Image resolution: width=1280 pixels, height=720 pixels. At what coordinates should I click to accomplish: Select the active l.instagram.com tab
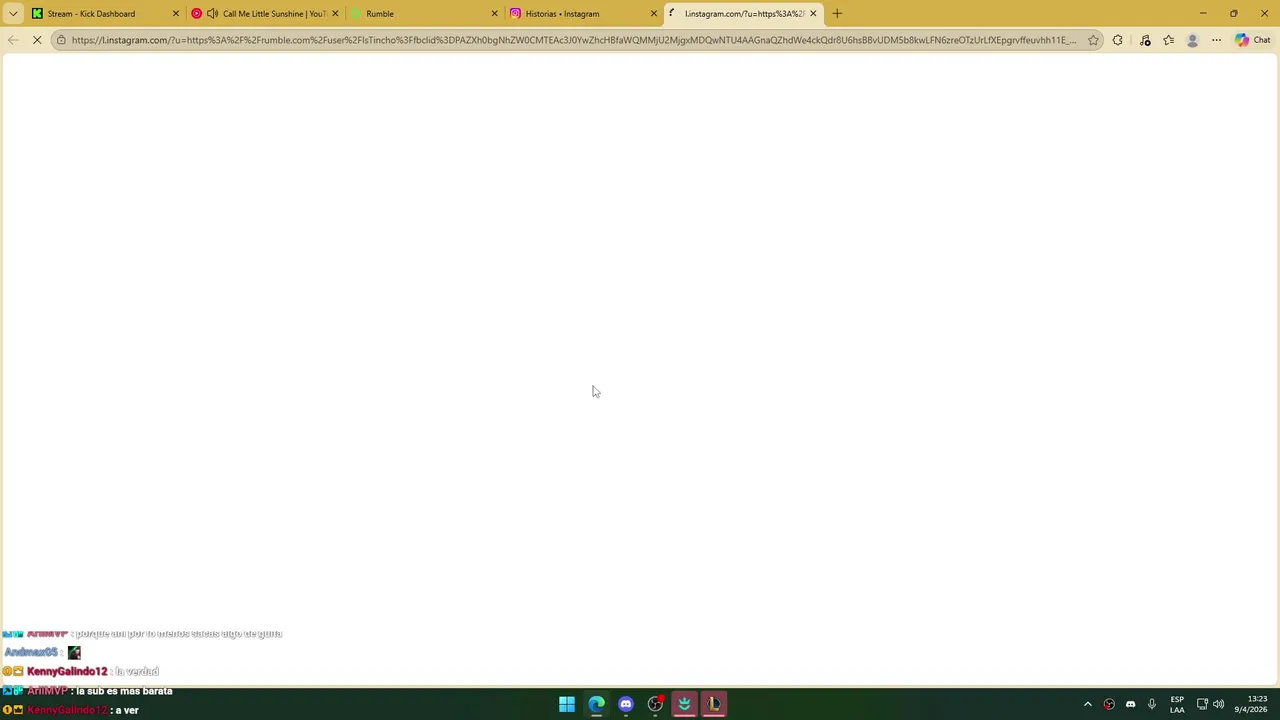click(742, 13)
